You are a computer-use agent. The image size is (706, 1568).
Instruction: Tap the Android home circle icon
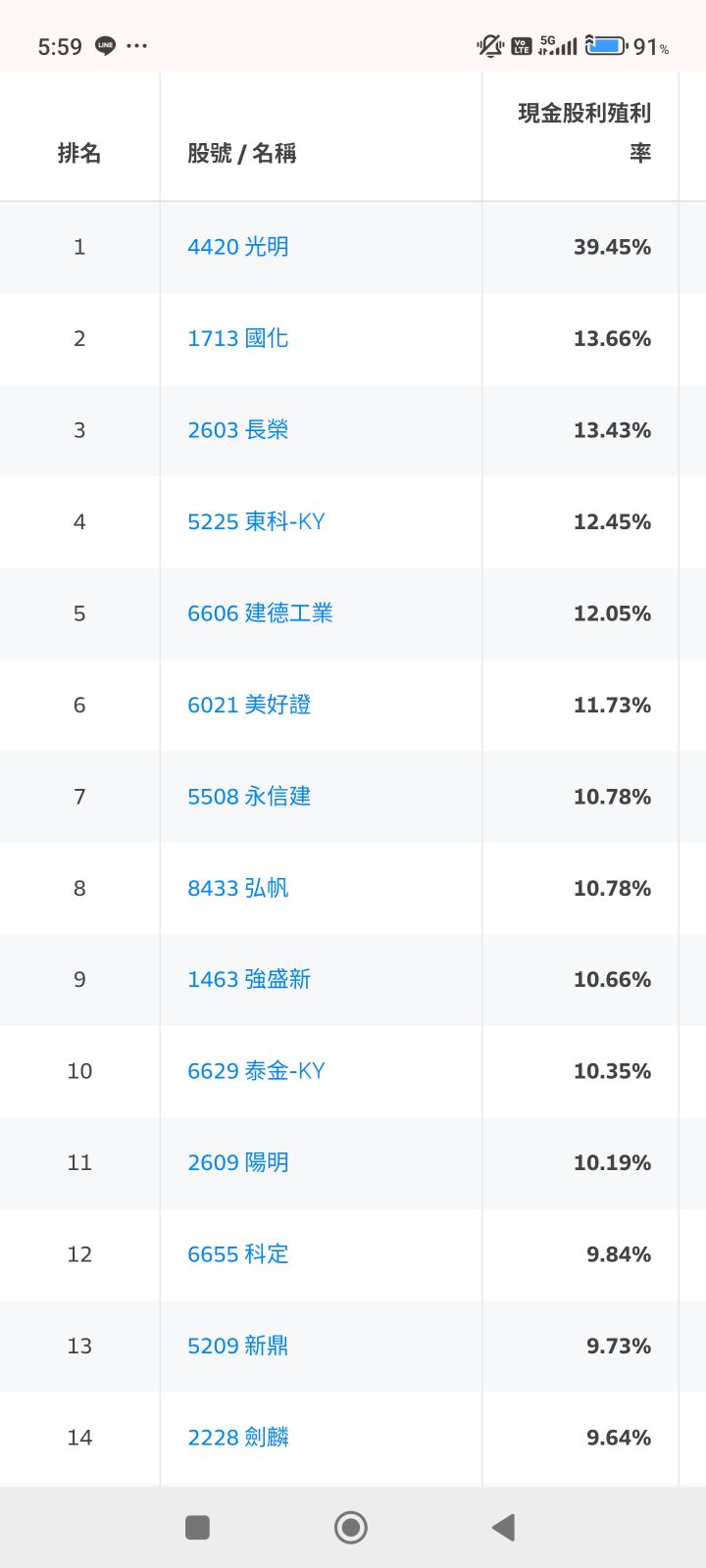click(351, 1527)
